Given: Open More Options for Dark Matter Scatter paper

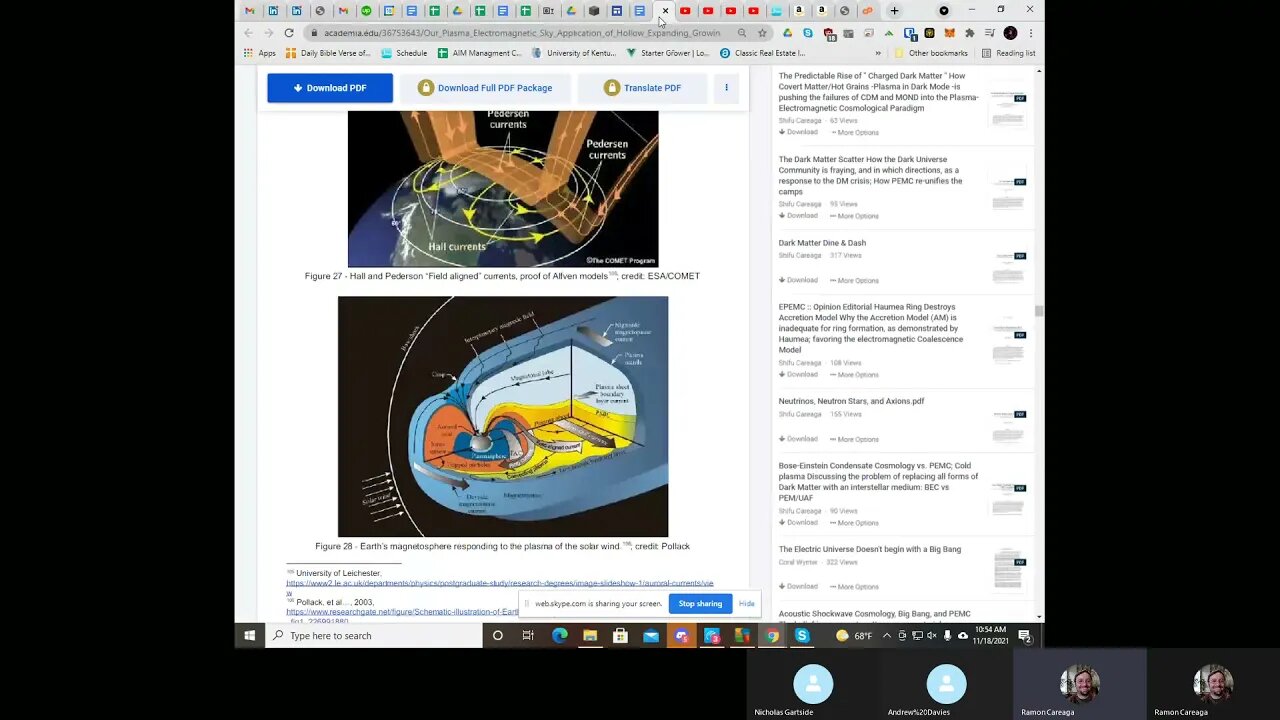Looking at the screenshot, I should coord(854,216).
